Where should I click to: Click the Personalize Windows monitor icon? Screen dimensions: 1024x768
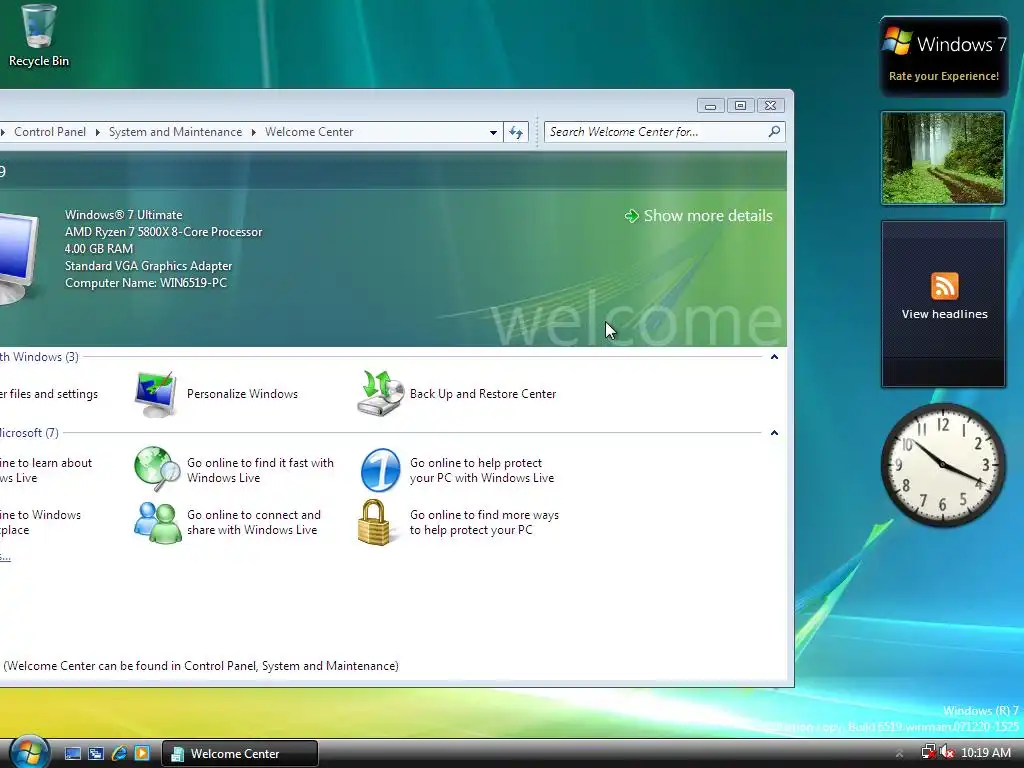click(x=155, y=394)
